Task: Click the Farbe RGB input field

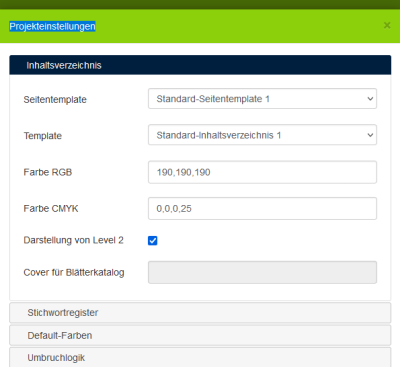Action: (x=262, y=172)
